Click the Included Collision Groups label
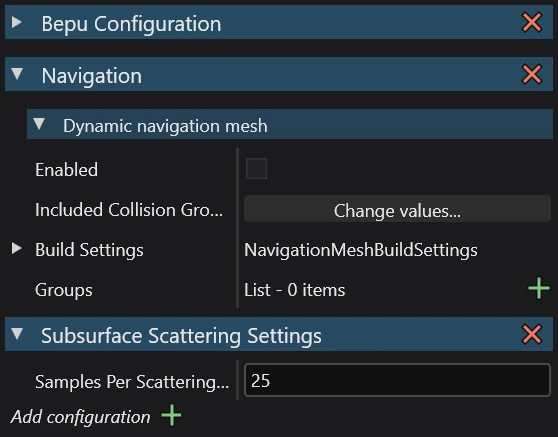The height and width of the screenshot is (437, 558). pos(129,210)
